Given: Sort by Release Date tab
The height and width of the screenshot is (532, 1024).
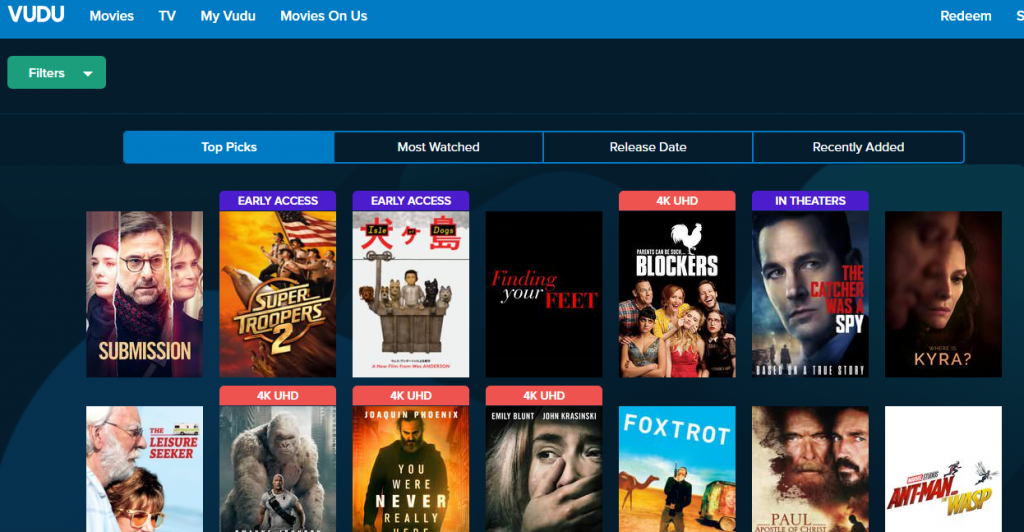Looking at the screenshot, I should tap(648, 147).
